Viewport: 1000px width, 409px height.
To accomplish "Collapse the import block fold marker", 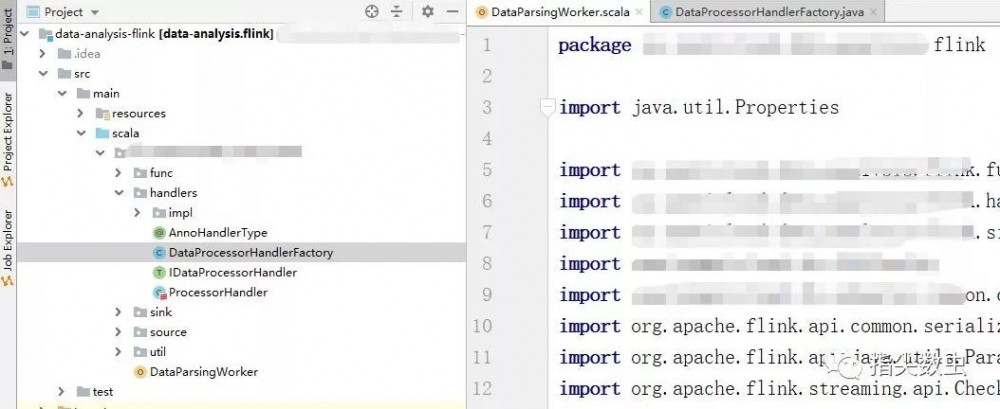I will (x=547, y=108).
